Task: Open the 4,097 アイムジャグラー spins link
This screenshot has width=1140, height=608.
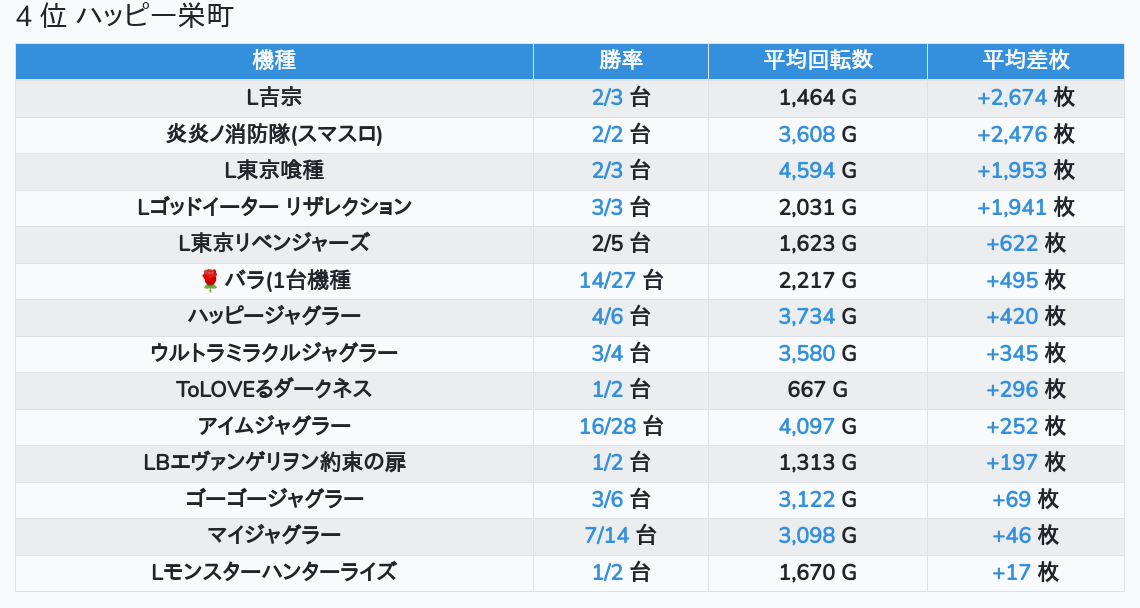Action: click(x=806, y=426)
